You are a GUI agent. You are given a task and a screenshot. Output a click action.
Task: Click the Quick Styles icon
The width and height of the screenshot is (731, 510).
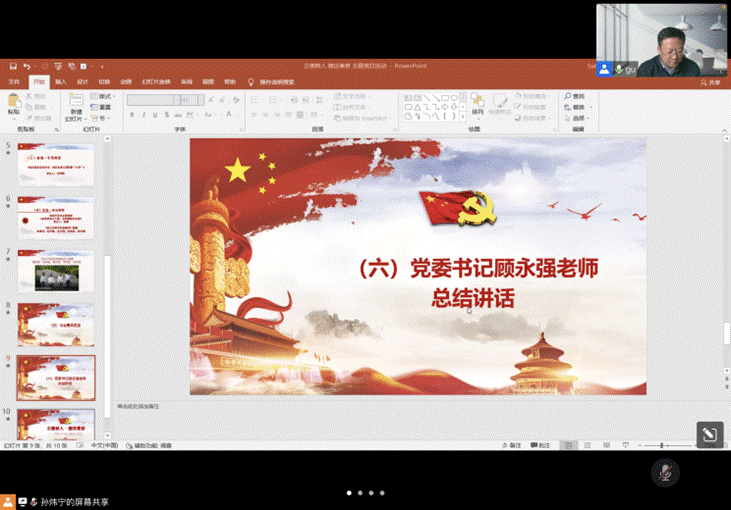pos(500,100)
